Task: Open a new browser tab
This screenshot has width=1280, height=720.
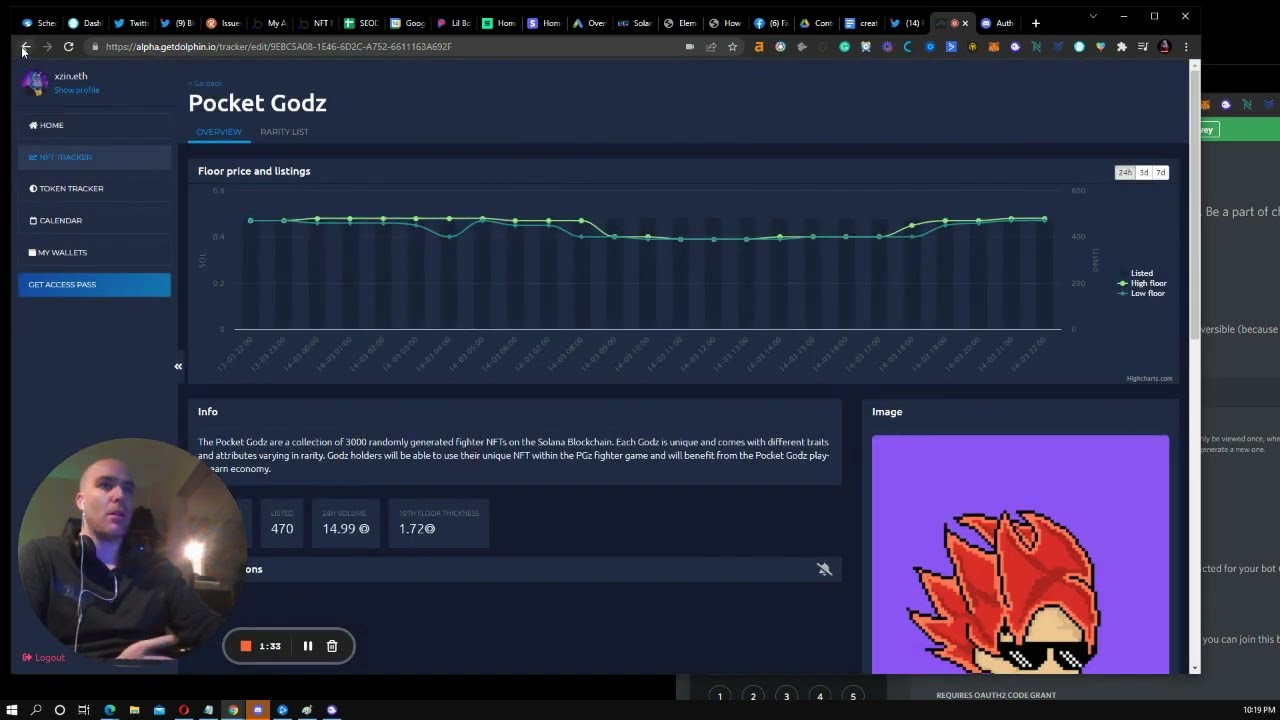Action: point(1036,23)
